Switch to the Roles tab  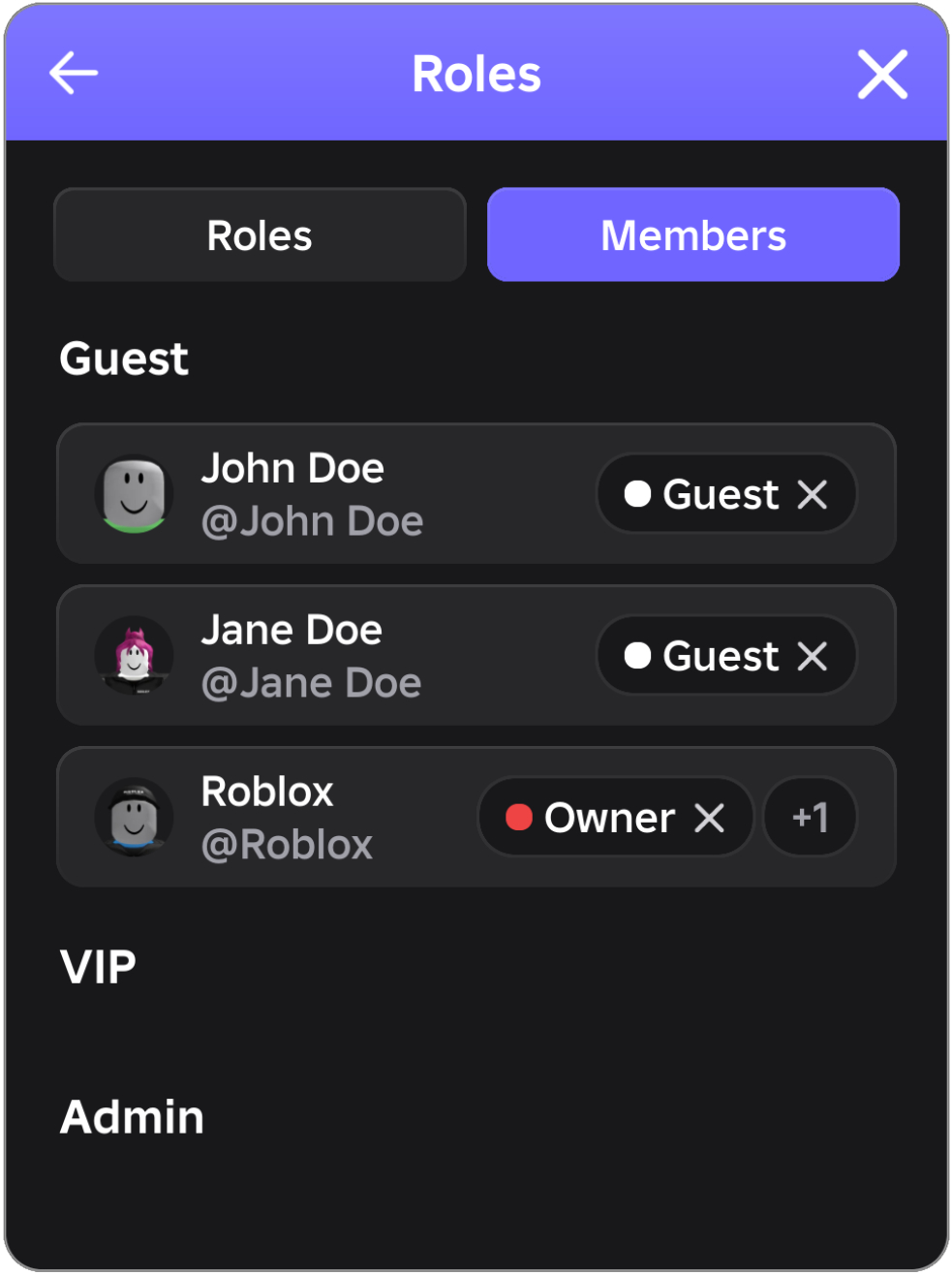pyautogui.click(x=260, y=235)
